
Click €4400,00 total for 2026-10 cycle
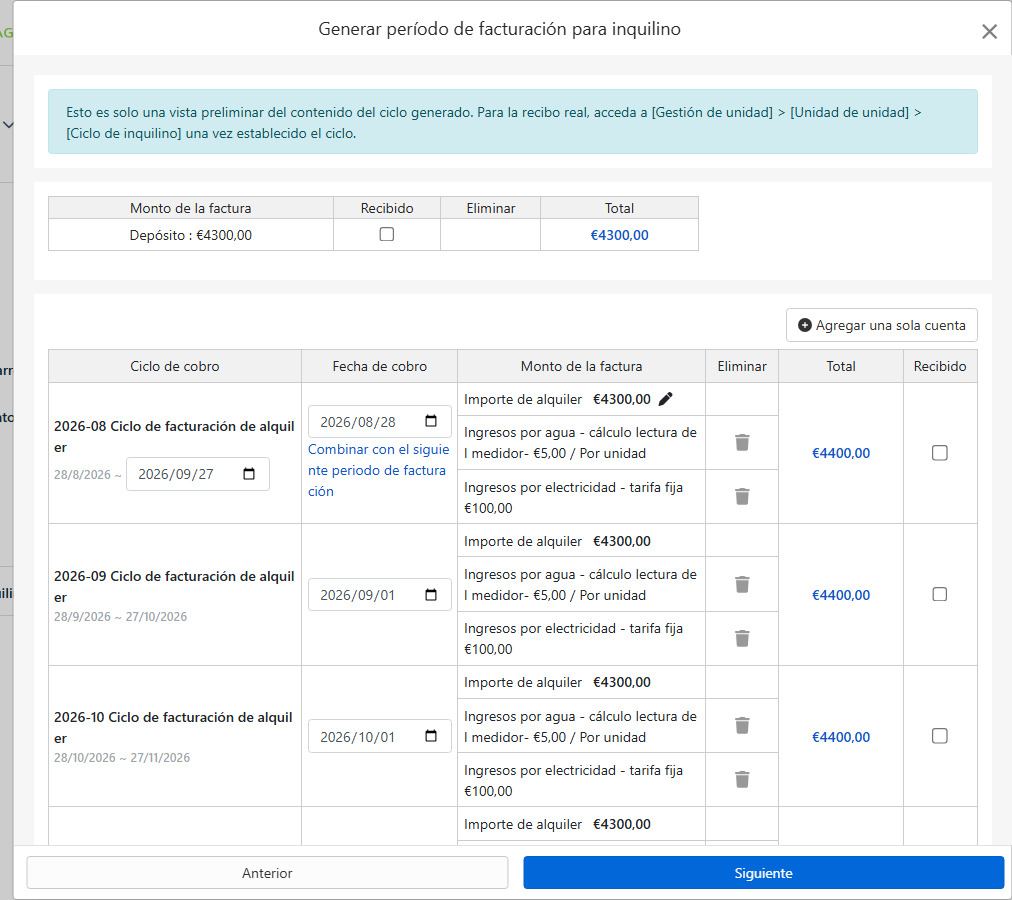pos(840,737)
